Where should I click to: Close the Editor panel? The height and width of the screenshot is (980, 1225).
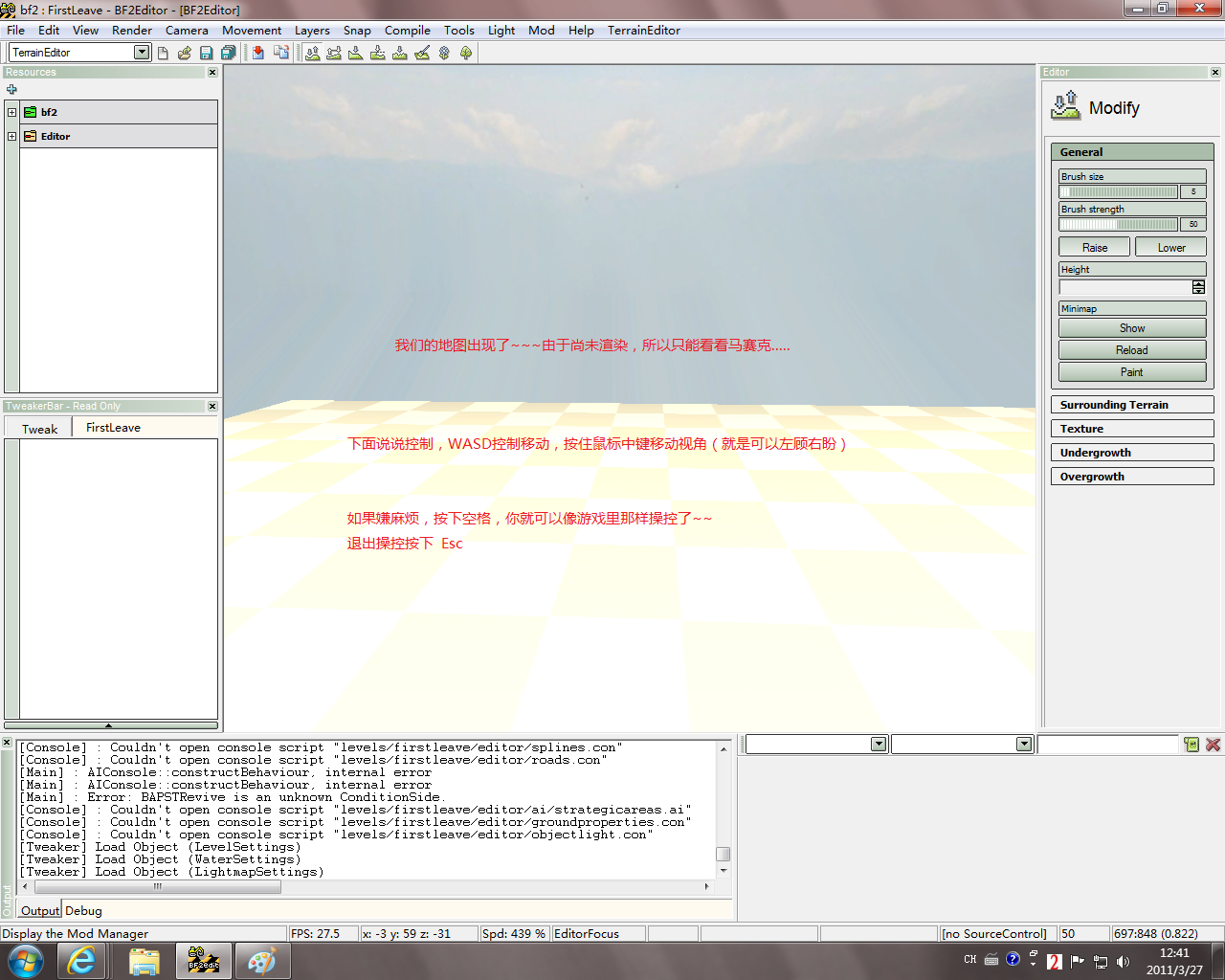point(1215,73)
